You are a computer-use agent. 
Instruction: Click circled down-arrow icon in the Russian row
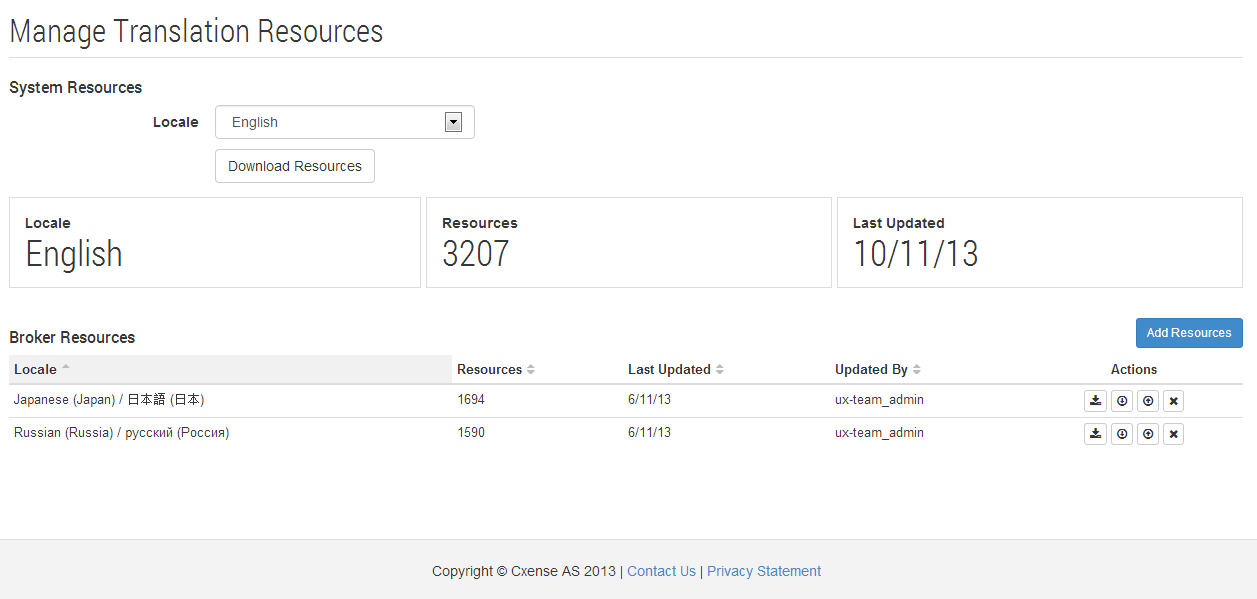[x=1122, y=434]
